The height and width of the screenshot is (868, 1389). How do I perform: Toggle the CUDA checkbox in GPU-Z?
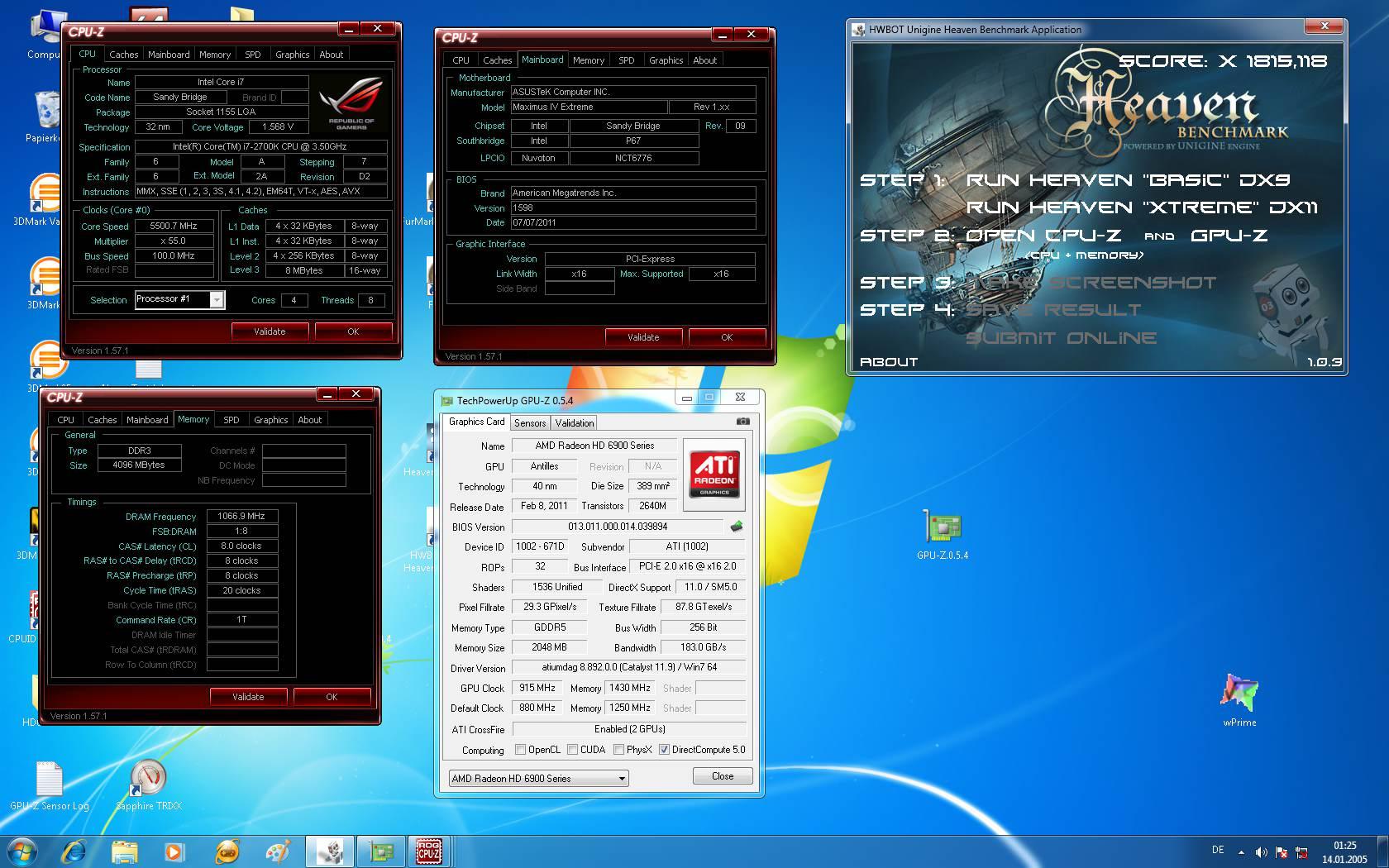click(x=572, y=750)
